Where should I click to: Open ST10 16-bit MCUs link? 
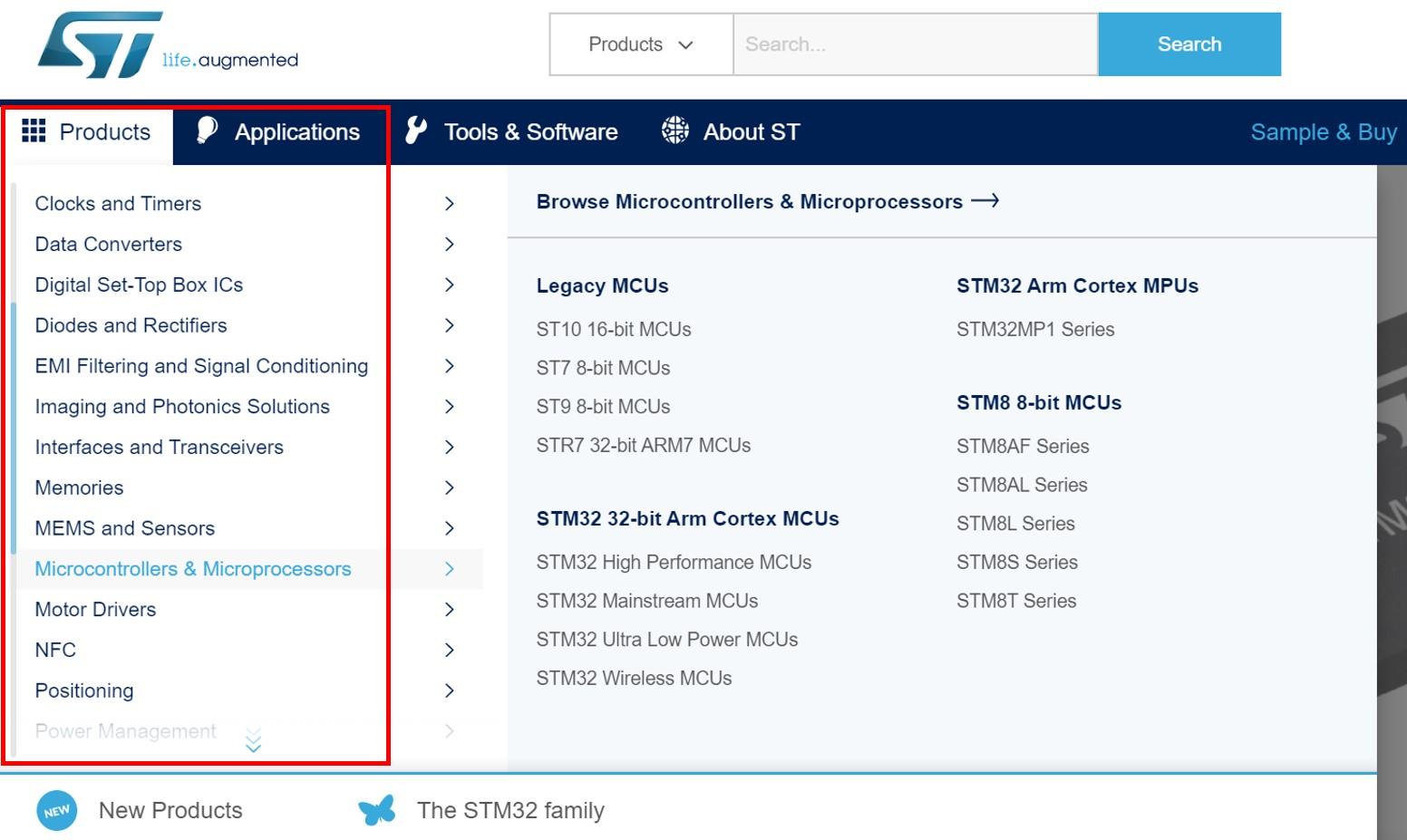(614, 329)
